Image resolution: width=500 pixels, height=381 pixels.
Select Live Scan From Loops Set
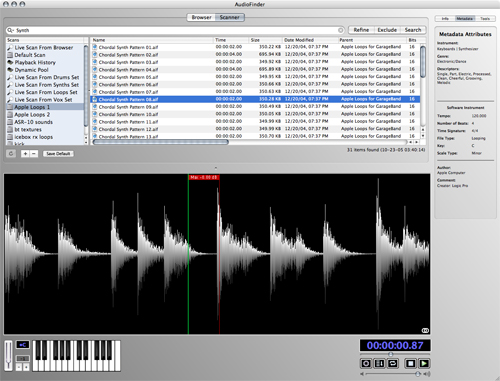(46, 92)
